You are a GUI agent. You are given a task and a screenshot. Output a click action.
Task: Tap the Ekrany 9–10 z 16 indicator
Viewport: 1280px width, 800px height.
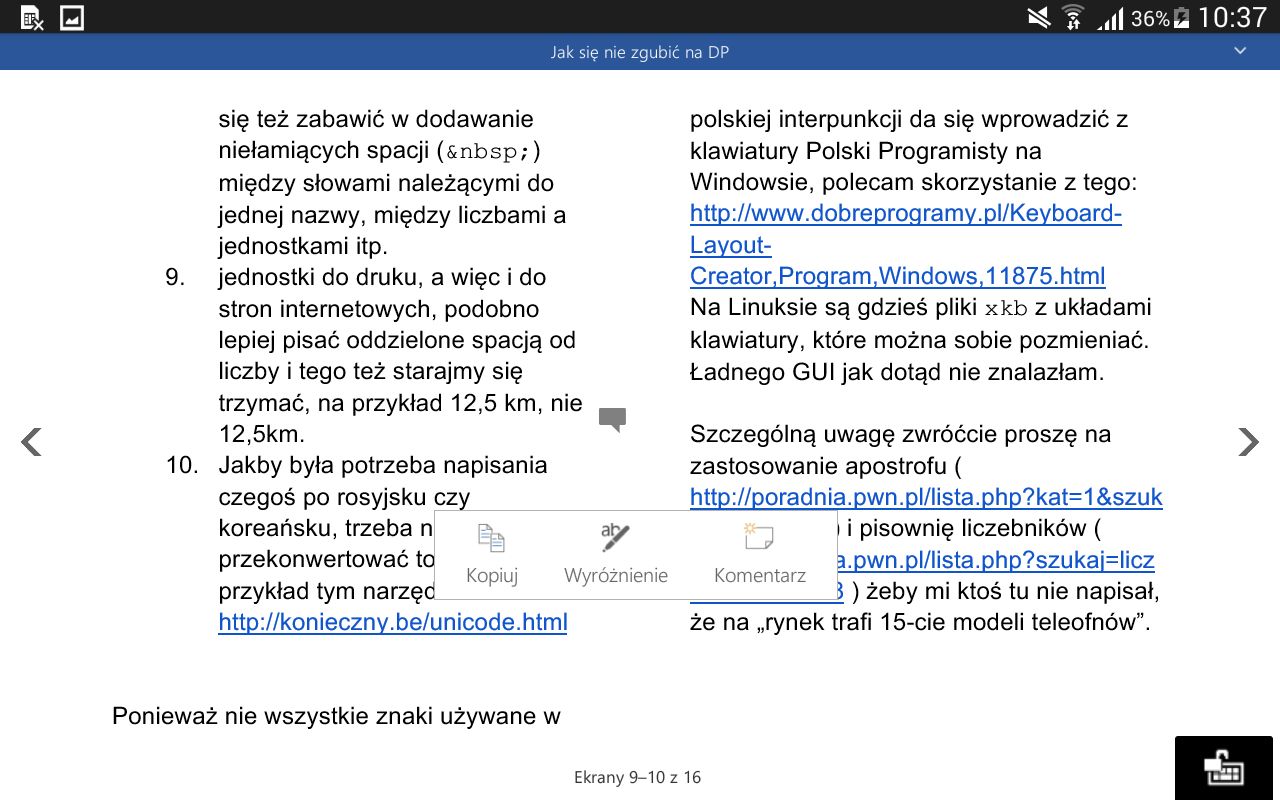click(x=639, y=777)
